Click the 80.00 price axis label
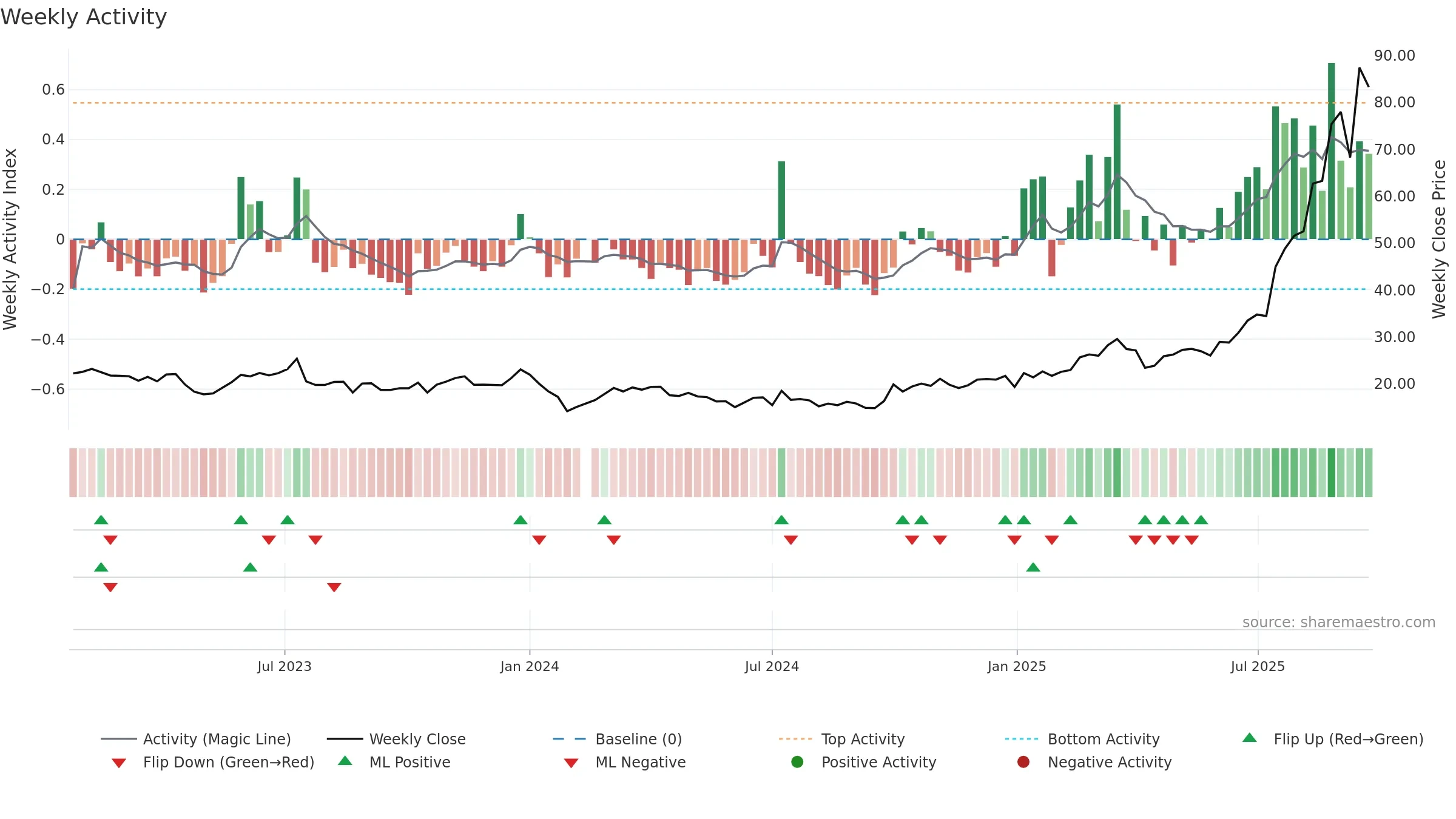 [x=1395, y=102]
